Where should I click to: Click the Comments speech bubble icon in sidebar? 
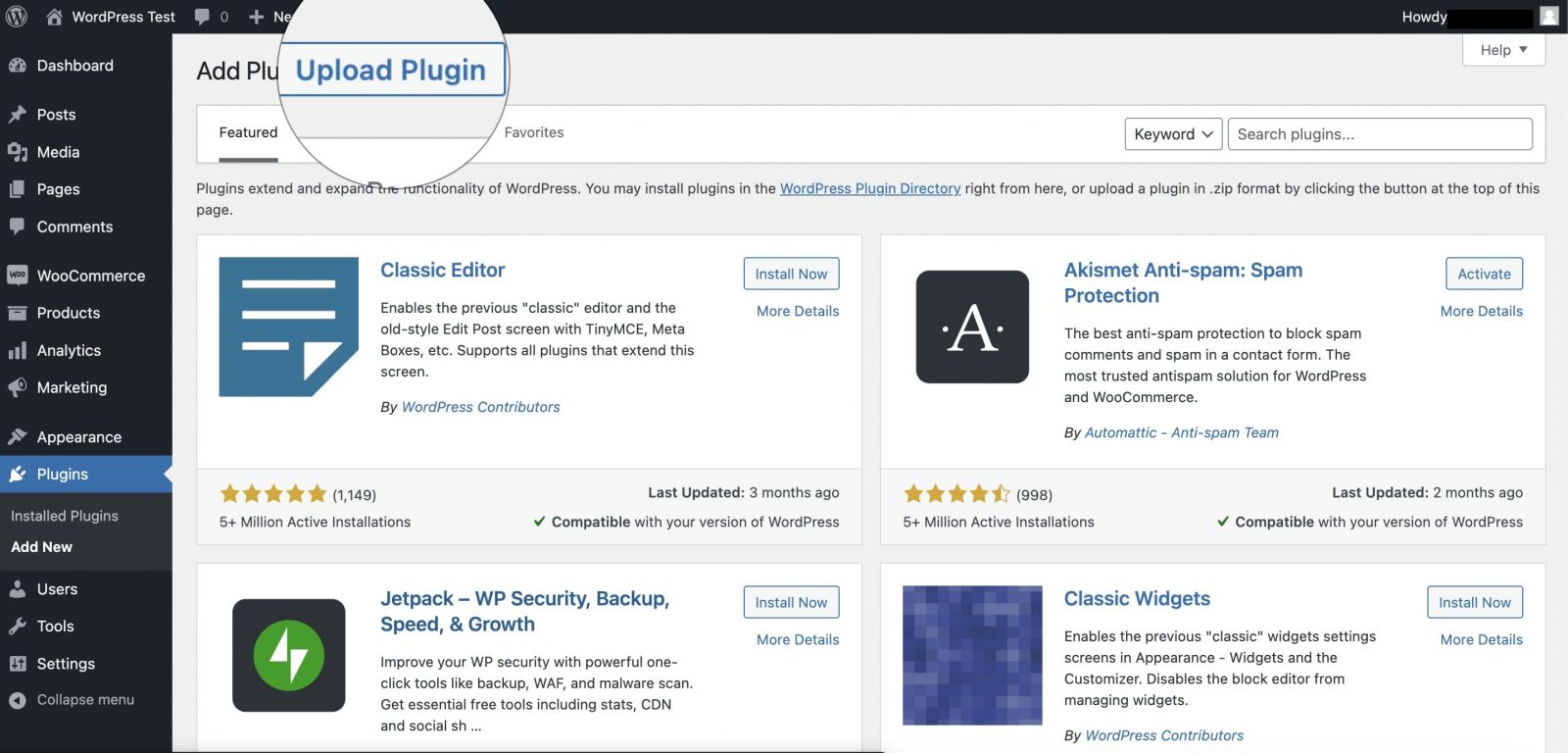[x=17, y=226]
